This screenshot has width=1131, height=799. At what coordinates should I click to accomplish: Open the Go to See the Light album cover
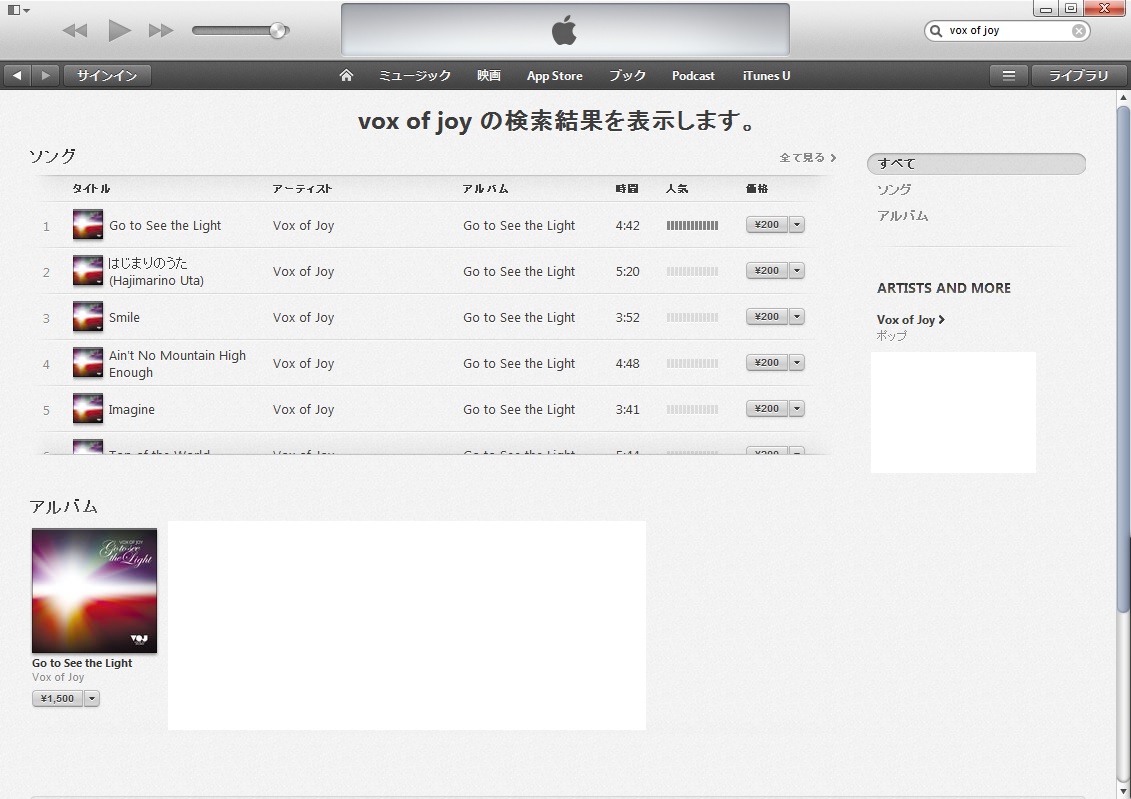coord(94,590)
